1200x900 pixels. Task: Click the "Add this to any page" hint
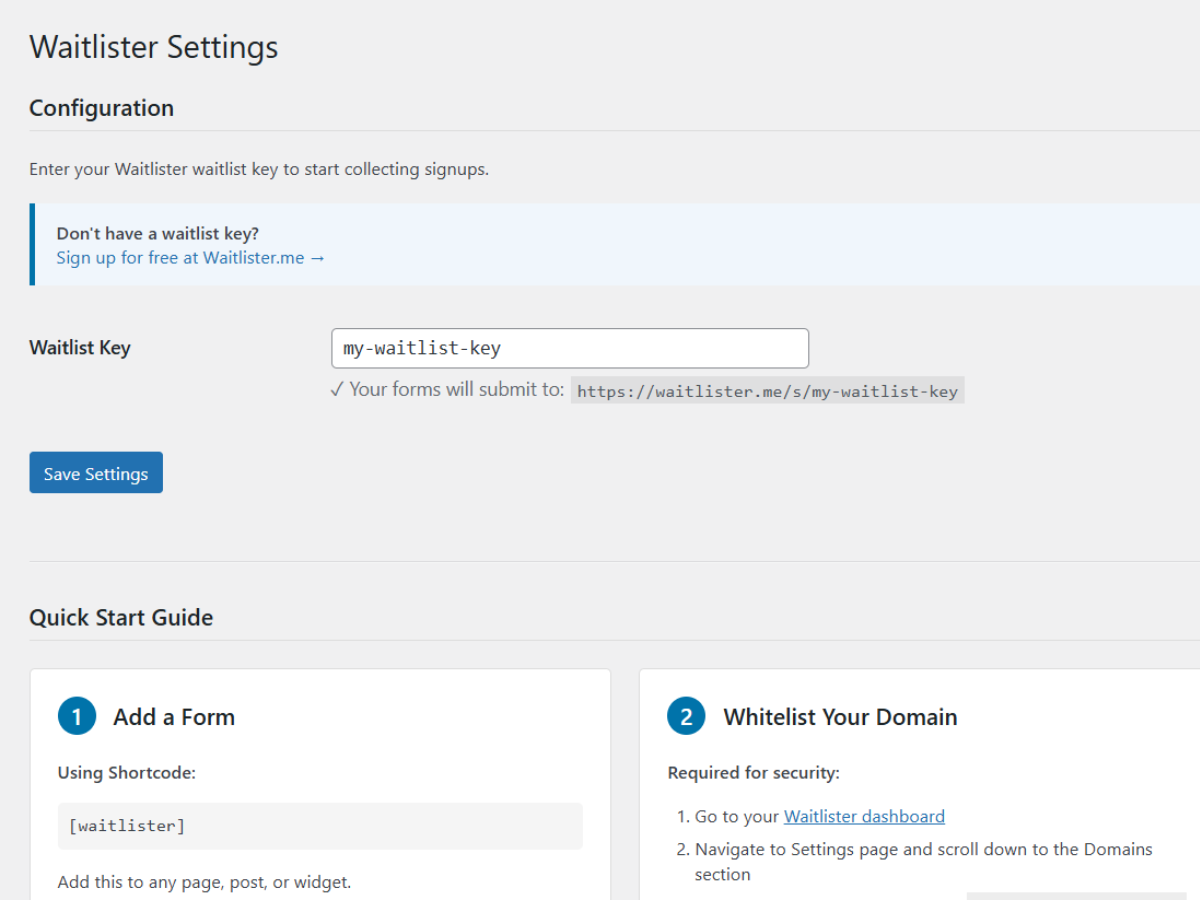point(204,883)
